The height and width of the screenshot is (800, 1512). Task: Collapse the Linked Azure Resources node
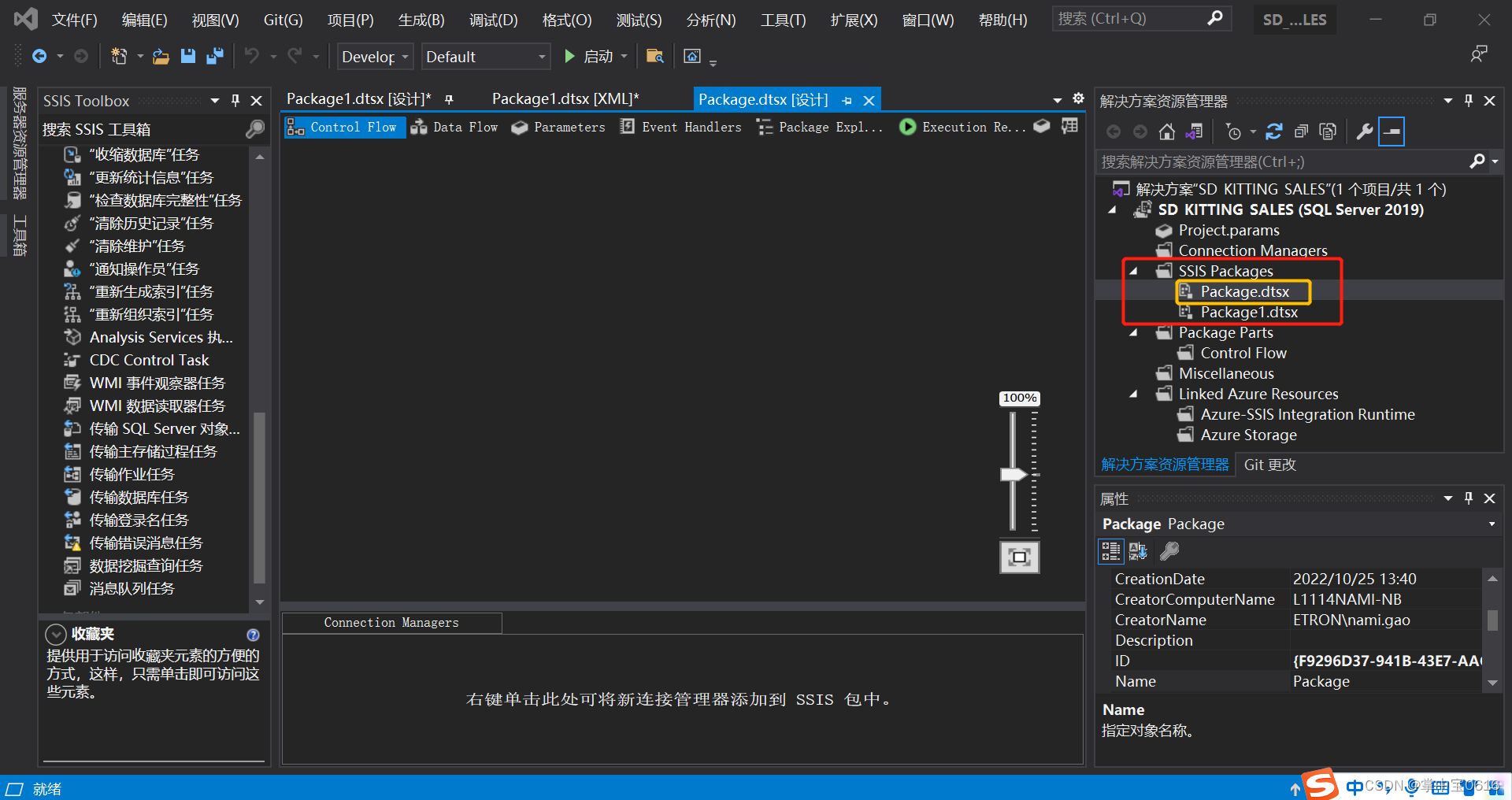click(x=1133, y=394)
